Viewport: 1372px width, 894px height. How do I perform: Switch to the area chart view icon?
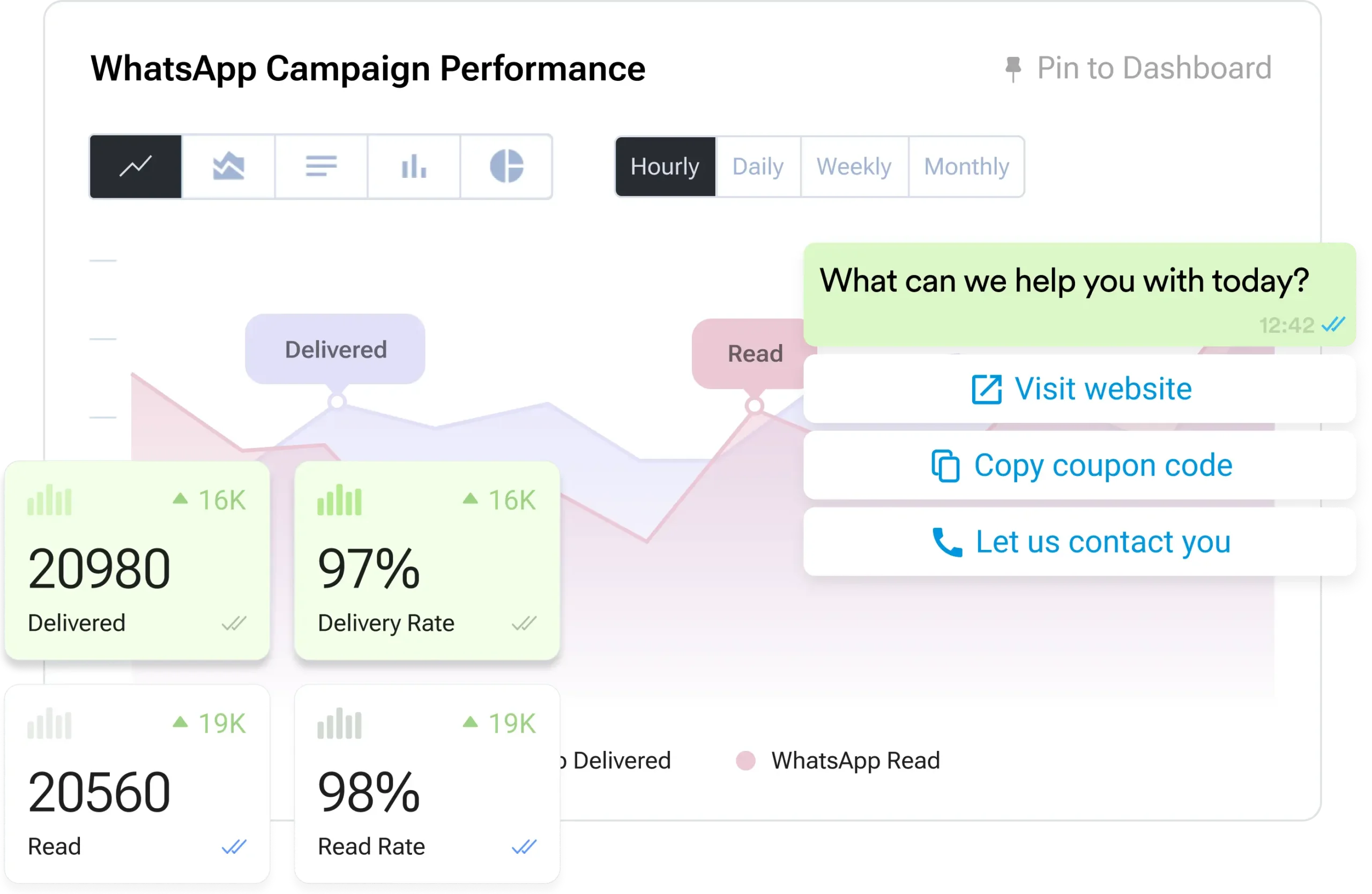point(228,167)
